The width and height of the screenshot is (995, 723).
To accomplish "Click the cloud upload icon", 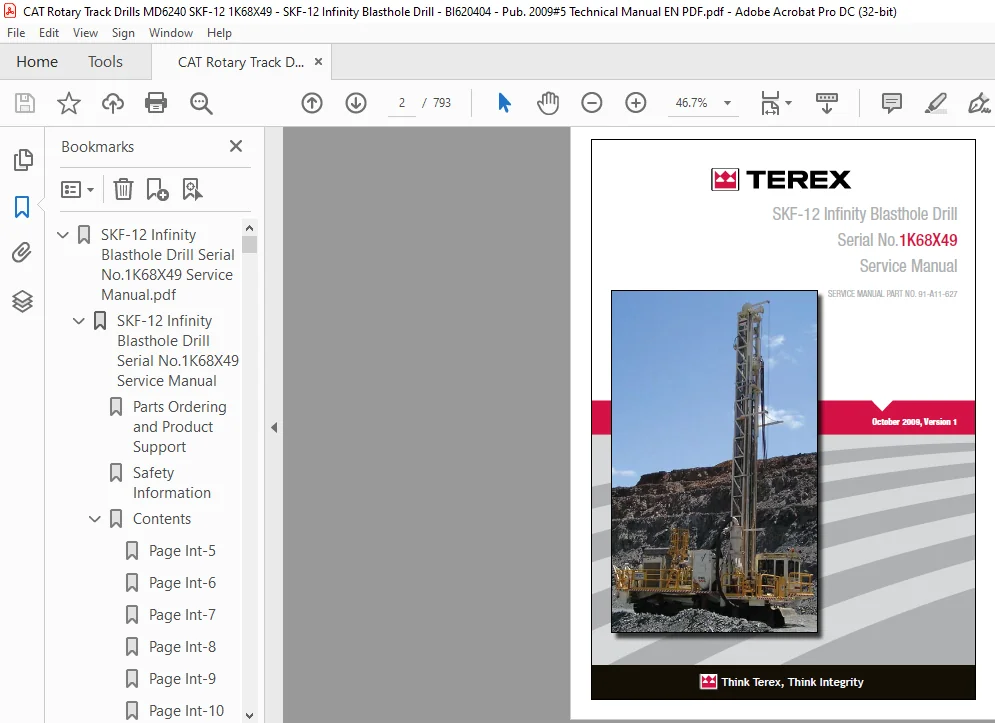I will (x=112, y=103).
